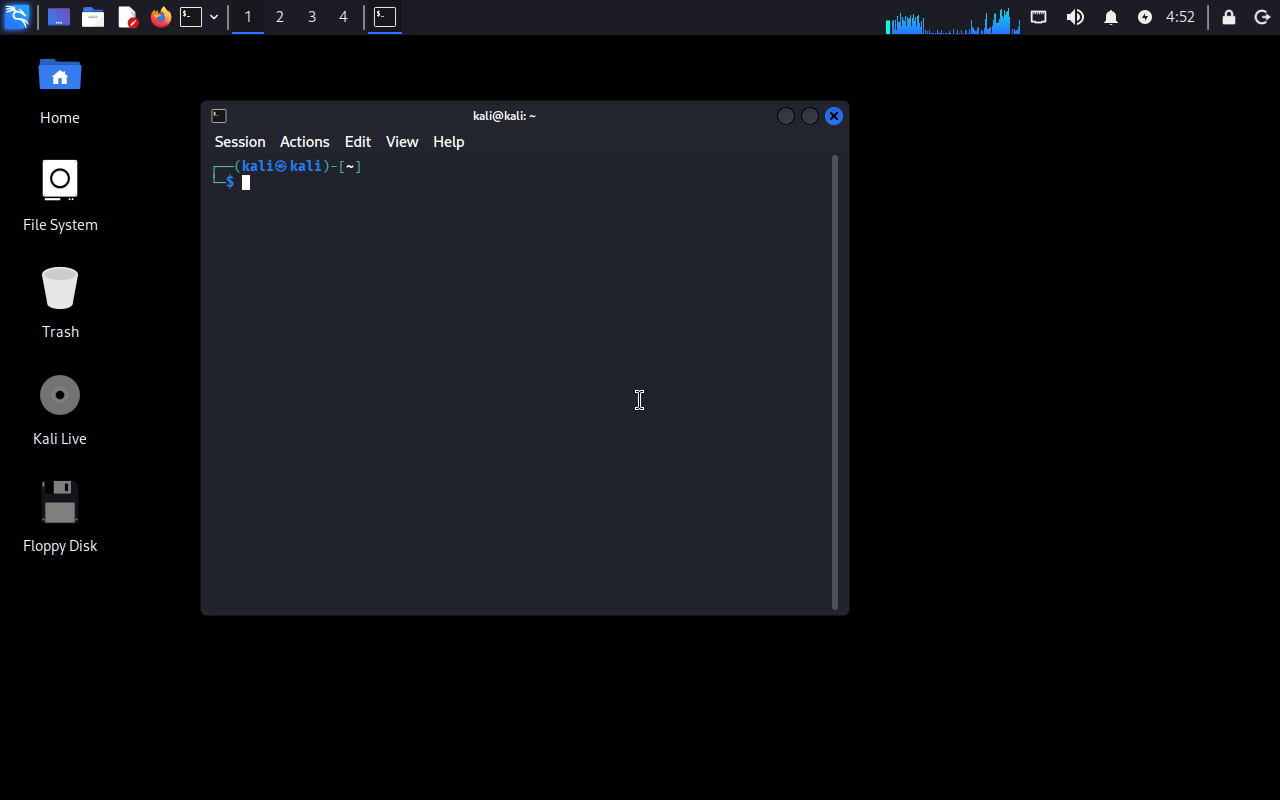This screenshot has width=1280, height=800.
Task: Launch Firefox from the top panel
Action: pyautogui.click(x=160, y=17)
